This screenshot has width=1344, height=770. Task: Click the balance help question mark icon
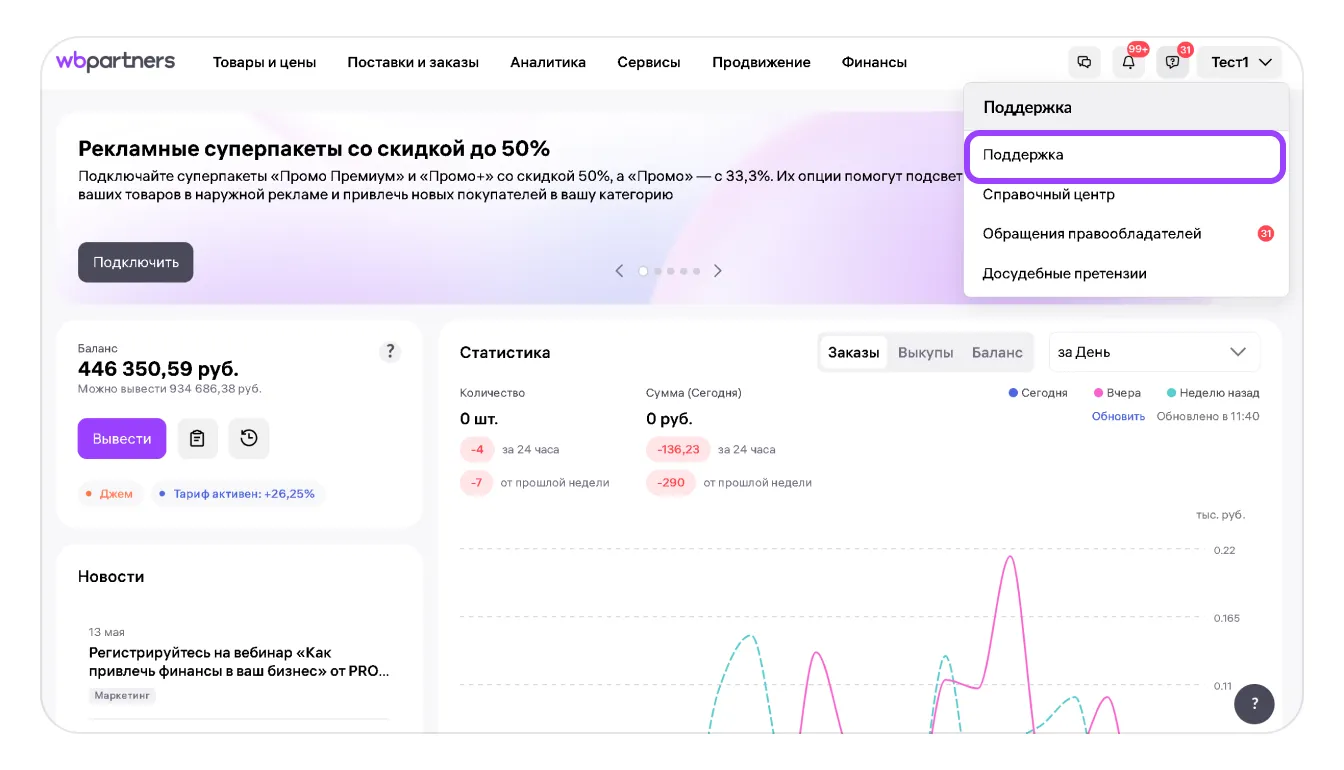(x=390, y=352)
